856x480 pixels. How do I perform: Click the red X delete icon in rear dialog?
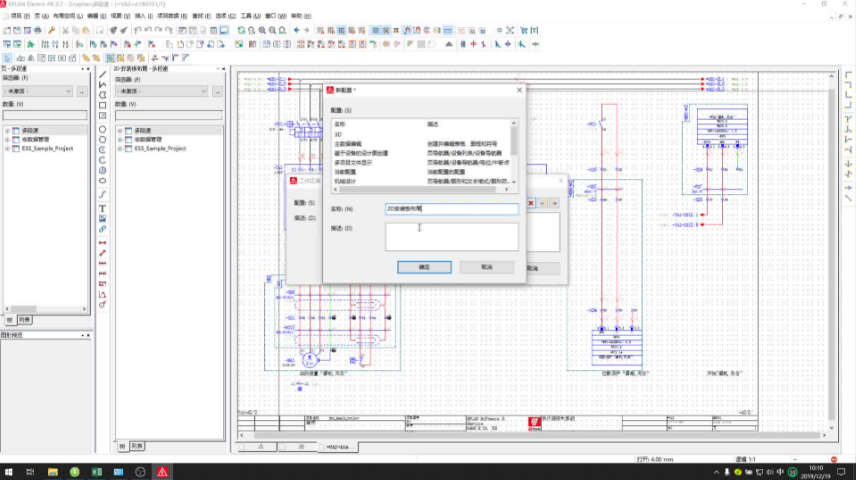[x=531, y=203]
